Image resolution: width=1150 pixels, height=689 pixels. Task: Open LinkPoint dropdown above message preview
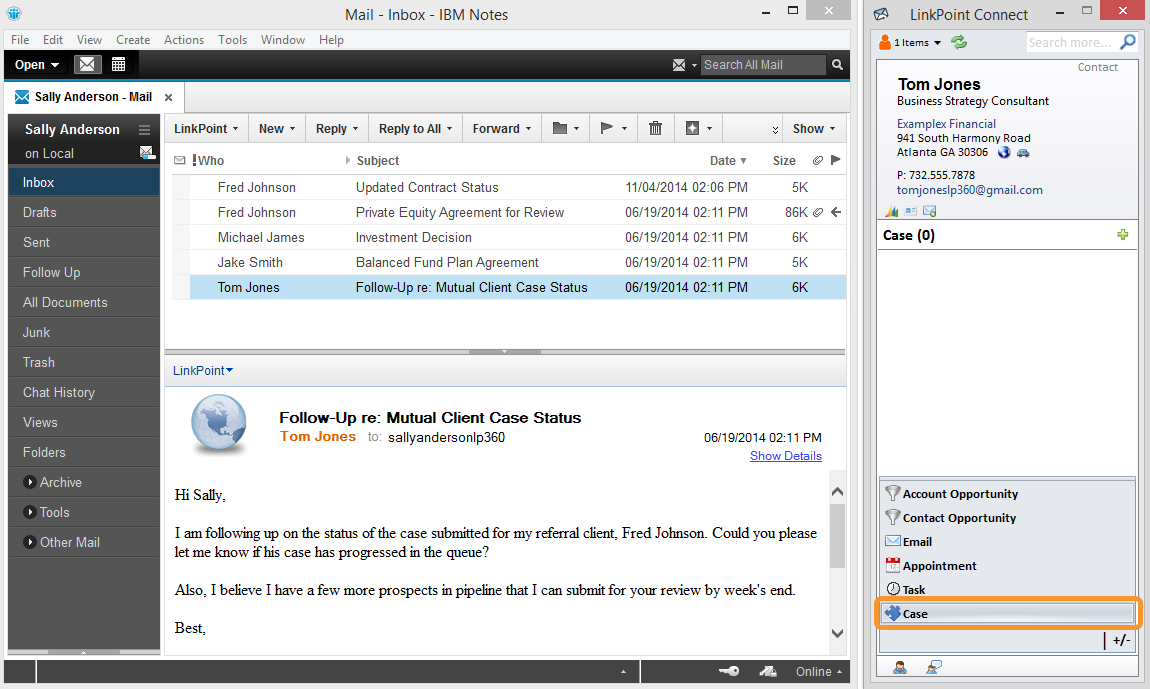[203, 371]
